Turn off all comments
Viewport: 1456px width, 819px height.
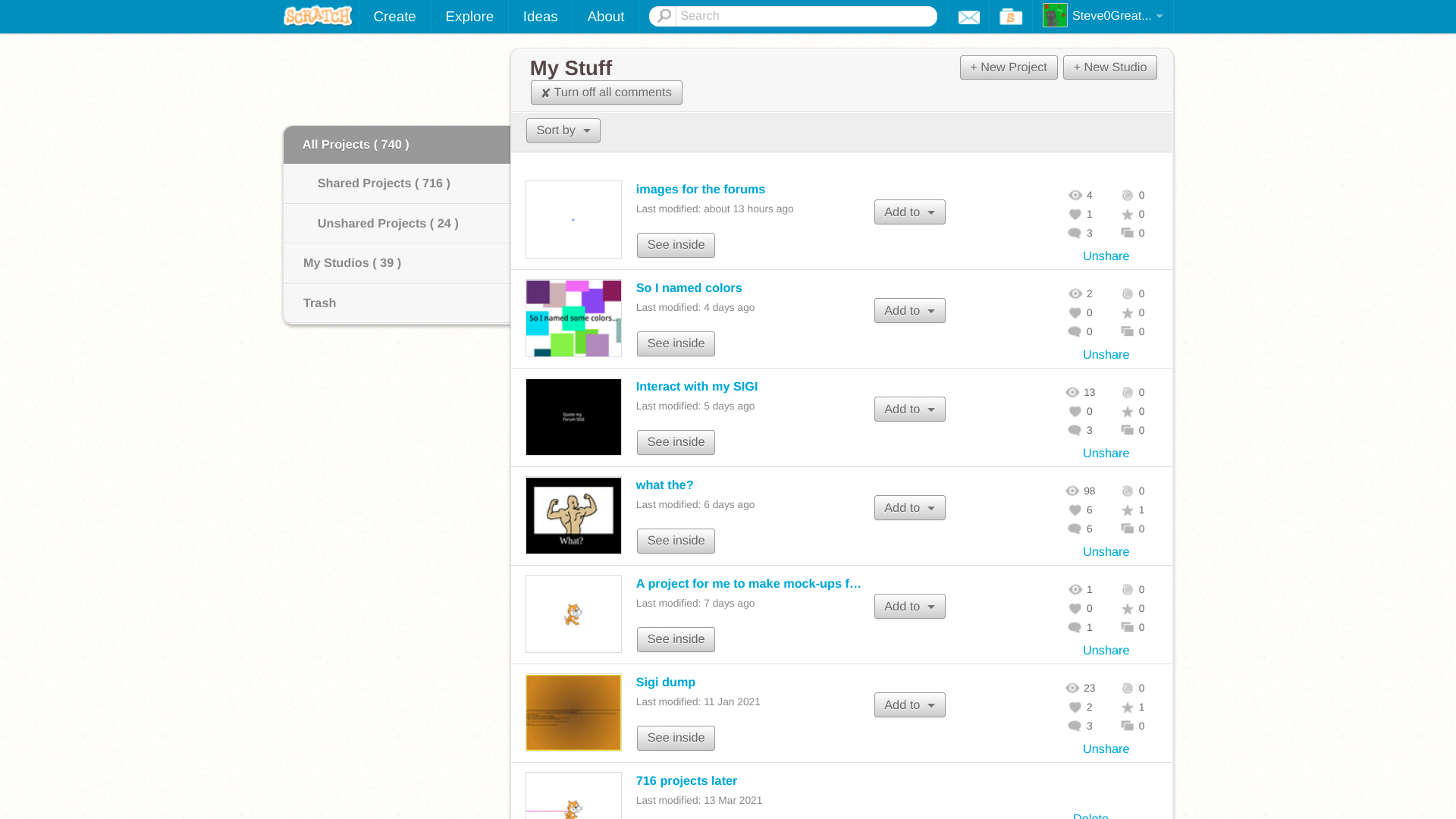point(606,93)
